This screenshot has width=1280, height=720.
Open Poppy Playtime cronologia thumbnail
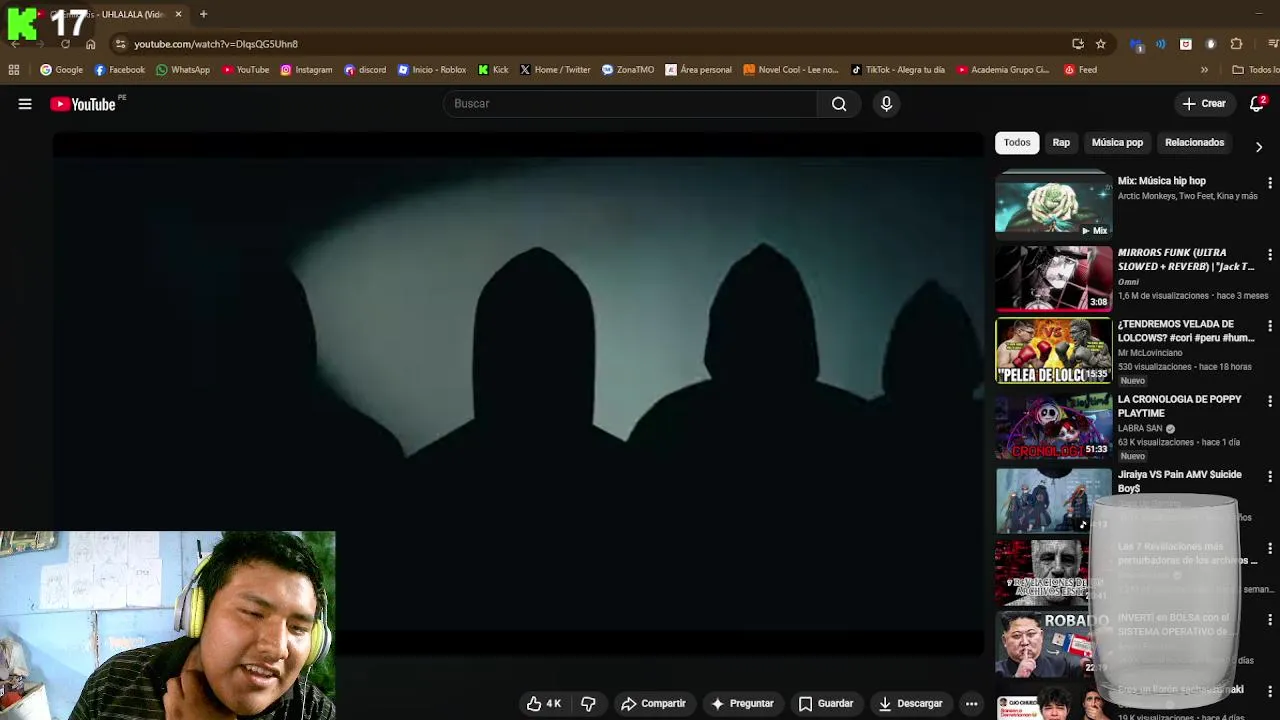click(1053, 426)
